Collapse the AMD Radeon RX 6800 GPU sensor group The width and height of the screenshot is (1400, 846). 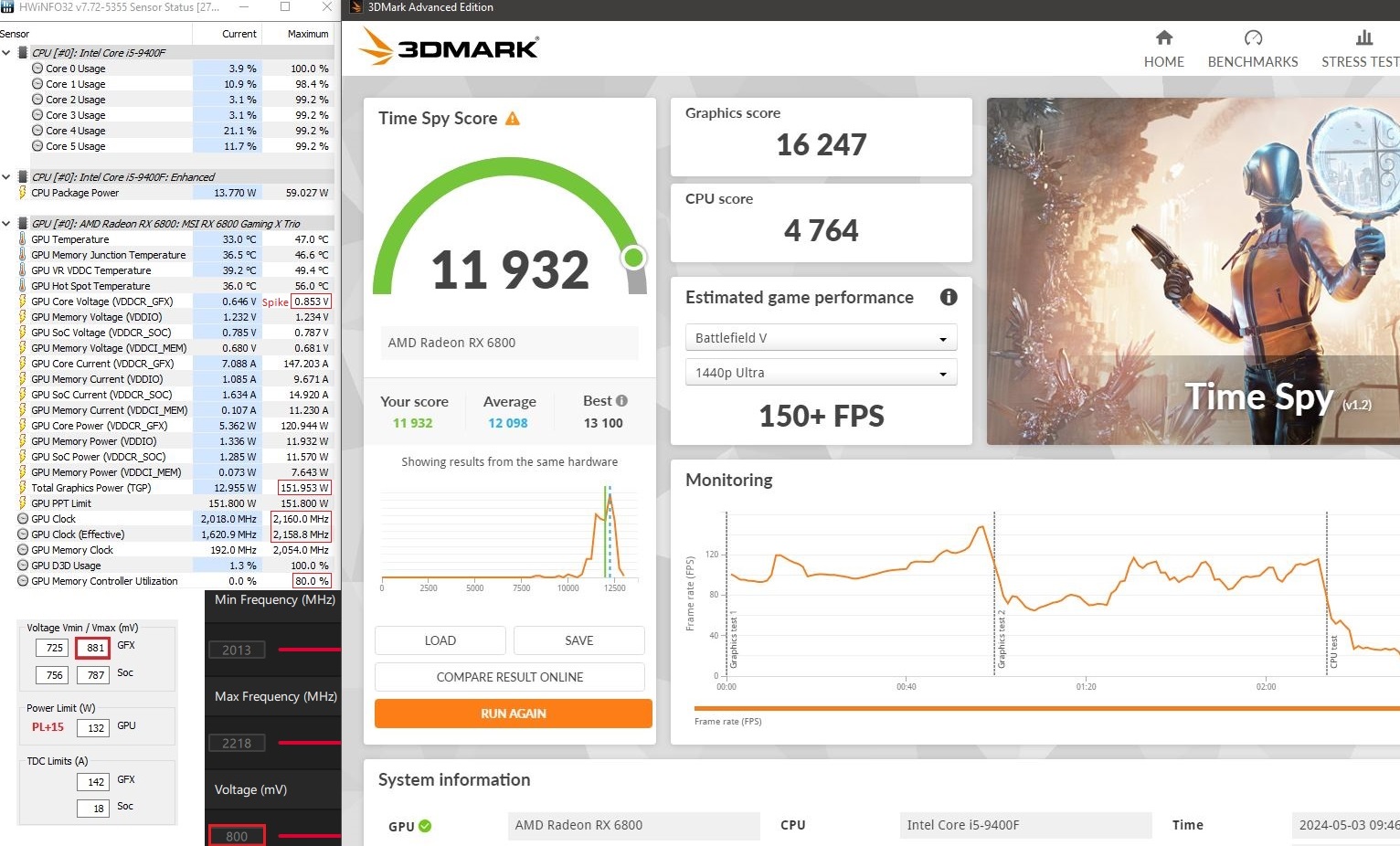click(6, 224)
